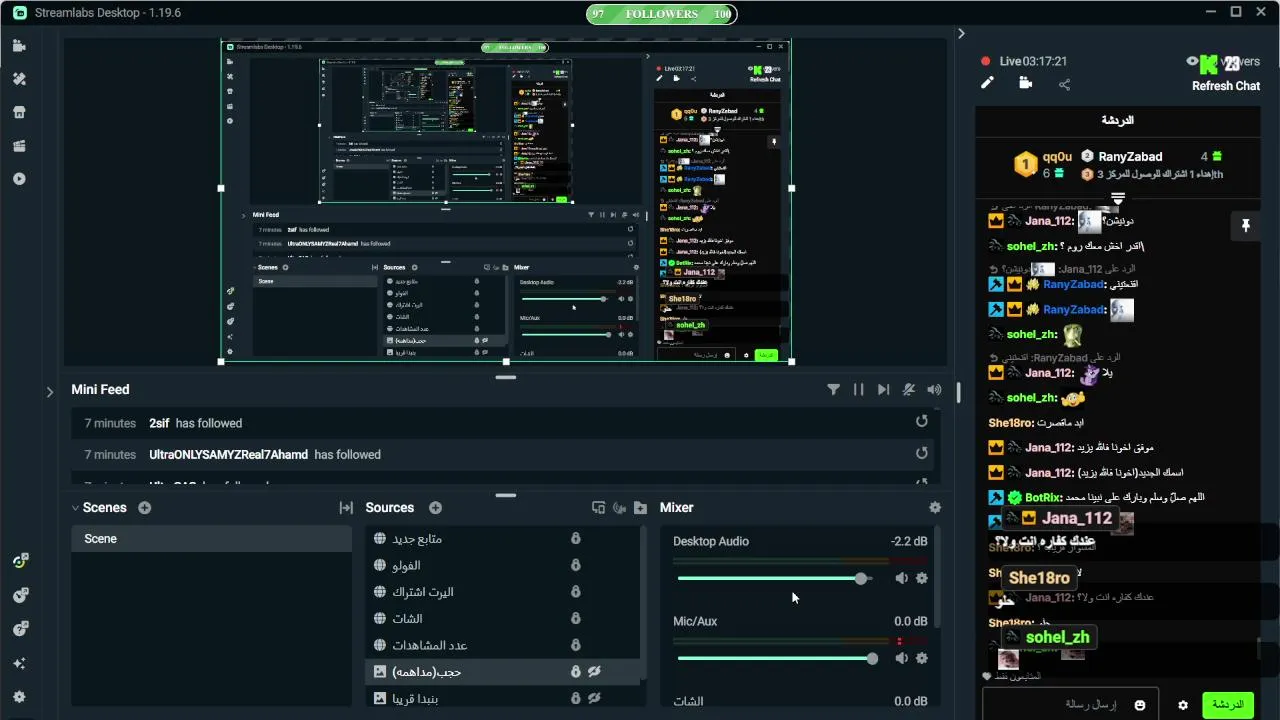Open the display selector icon in Sources header
The height and width of the screenshot is (720, 1280).
pyautogui.click(x=598, y=508)
